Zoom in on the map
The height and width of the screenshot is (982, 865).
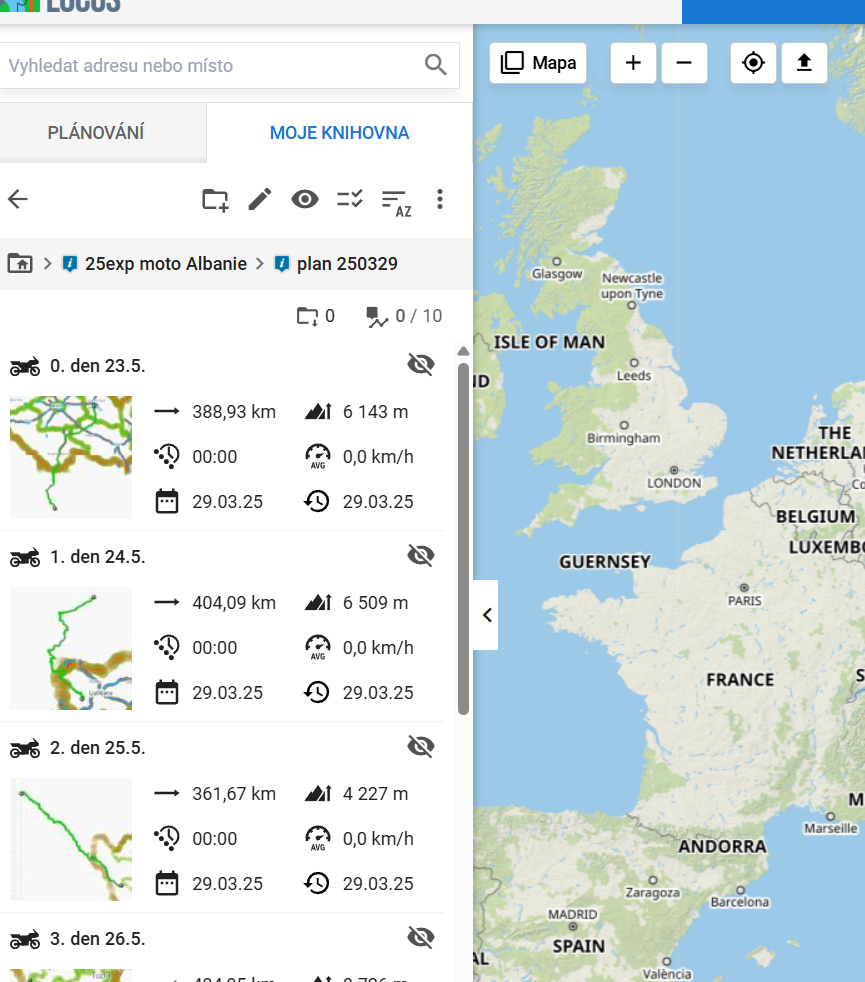pos(633,63)
